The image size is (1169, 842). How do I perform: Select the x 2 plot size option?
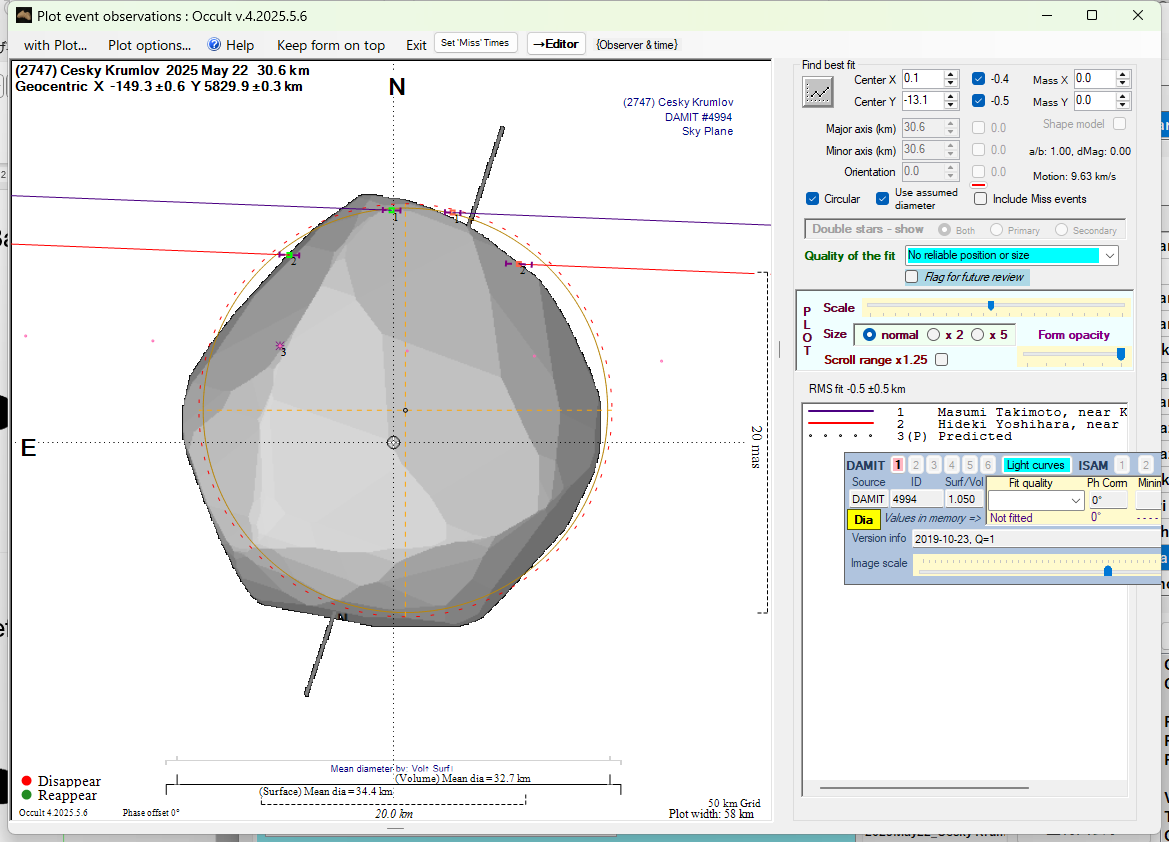click(x=934, y=335)
